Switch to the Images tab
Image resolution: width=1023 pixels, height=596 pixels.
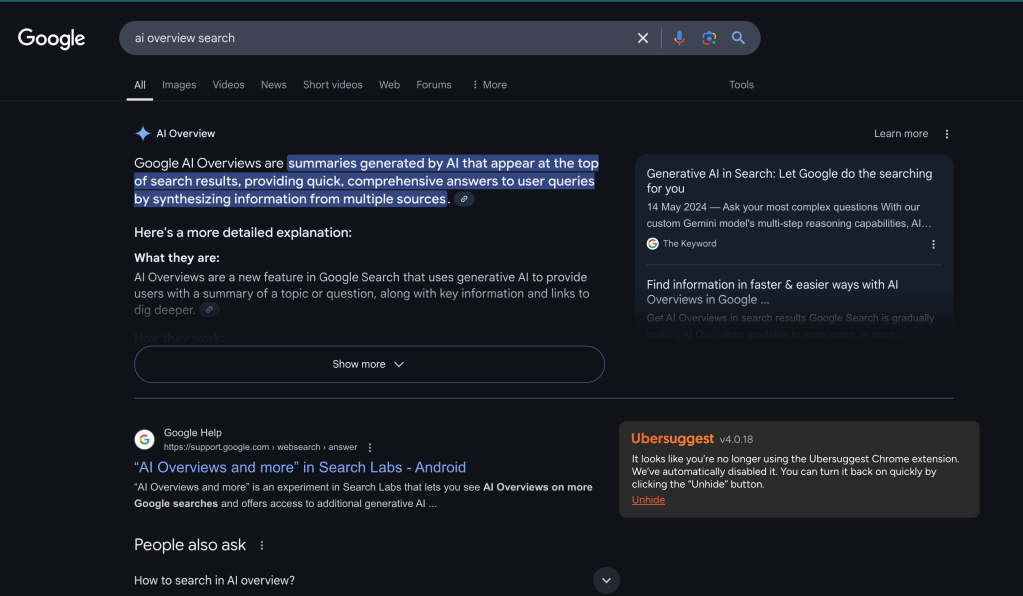tap(179, 85)
